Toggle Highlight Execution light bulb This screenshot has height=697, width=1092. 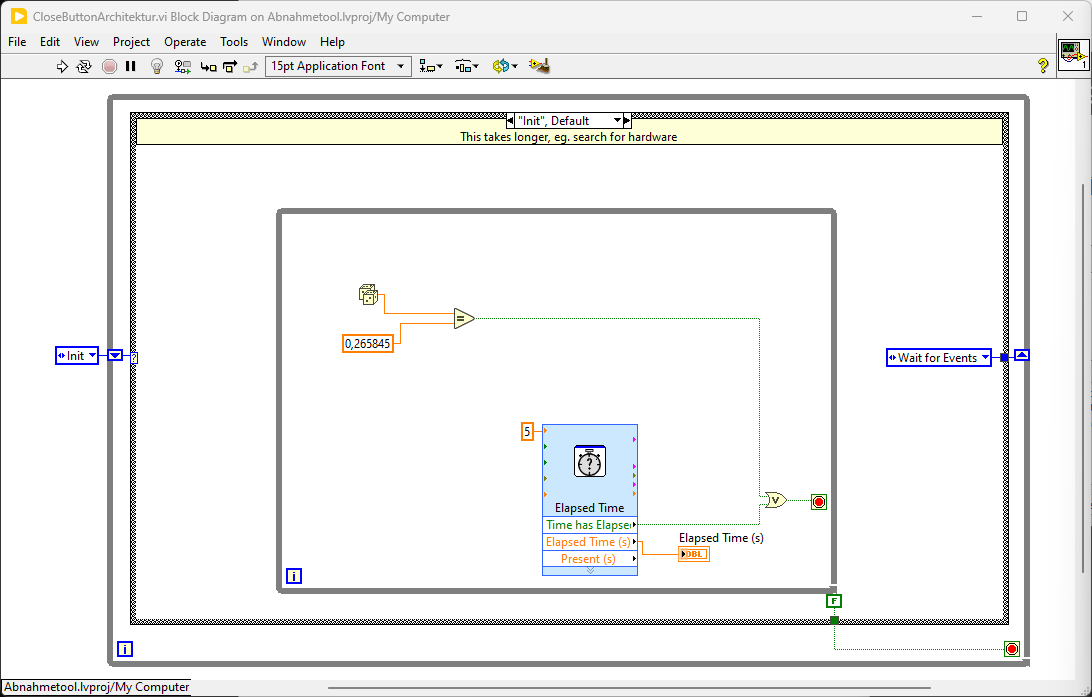(x=156, y=66)
